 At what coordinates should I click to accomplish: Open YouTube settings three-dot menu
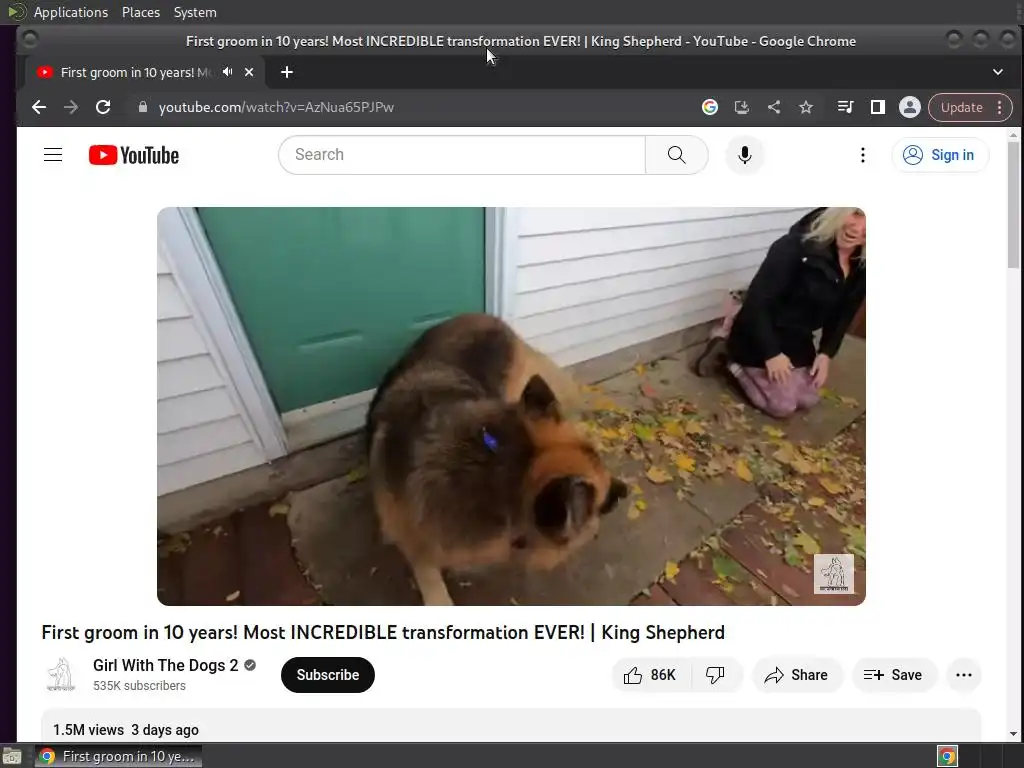click(x=863, y=155)
